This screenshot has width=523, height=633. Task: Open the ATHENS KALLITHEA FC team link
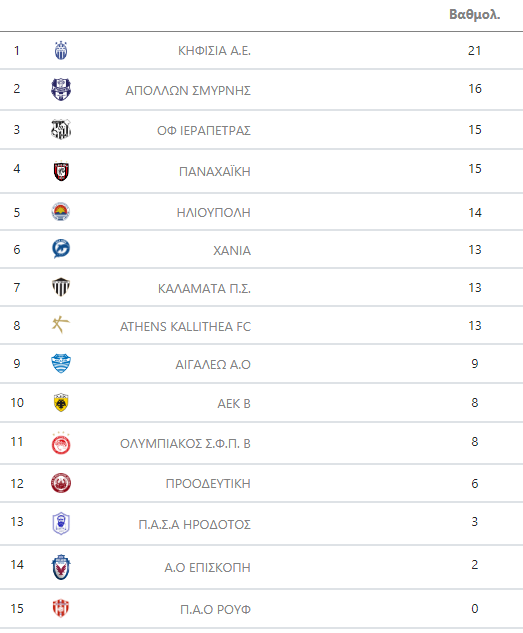pyautogui.click(x=185, y=327)
